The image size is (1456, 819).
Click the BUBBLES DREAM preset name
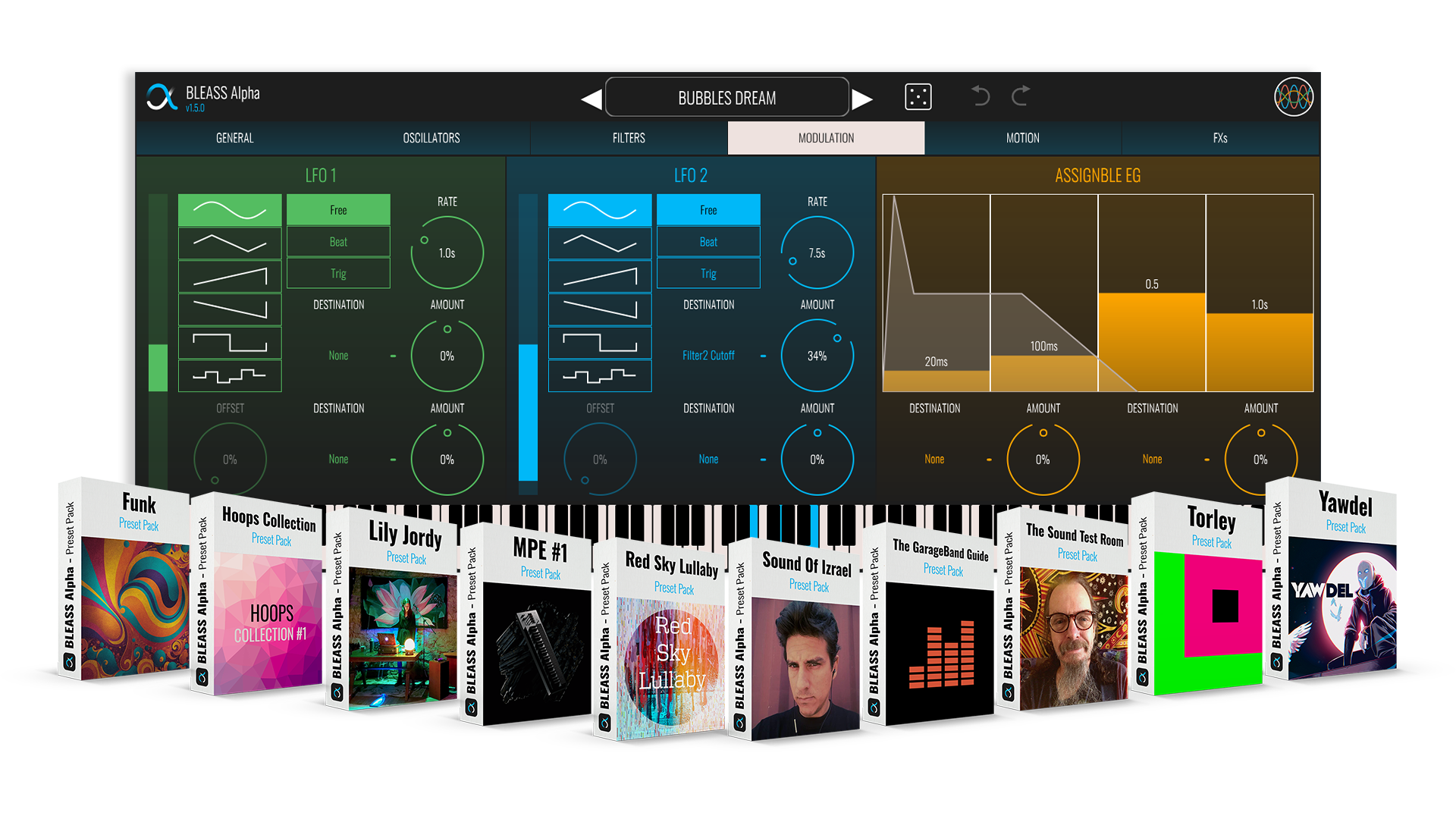[x=726, y=98]
